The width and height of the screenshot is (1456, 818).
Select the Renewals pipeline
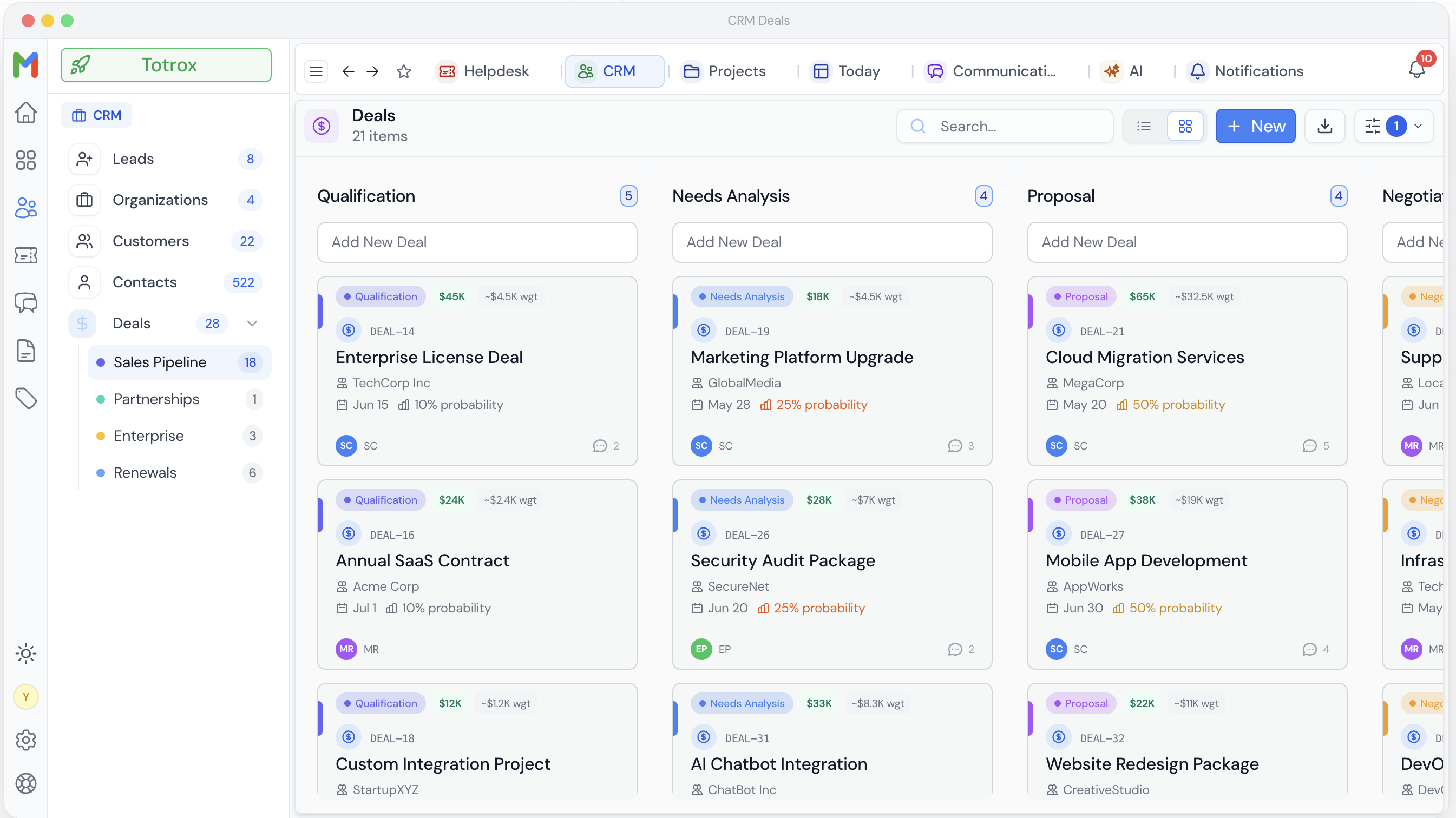(180, 473)
